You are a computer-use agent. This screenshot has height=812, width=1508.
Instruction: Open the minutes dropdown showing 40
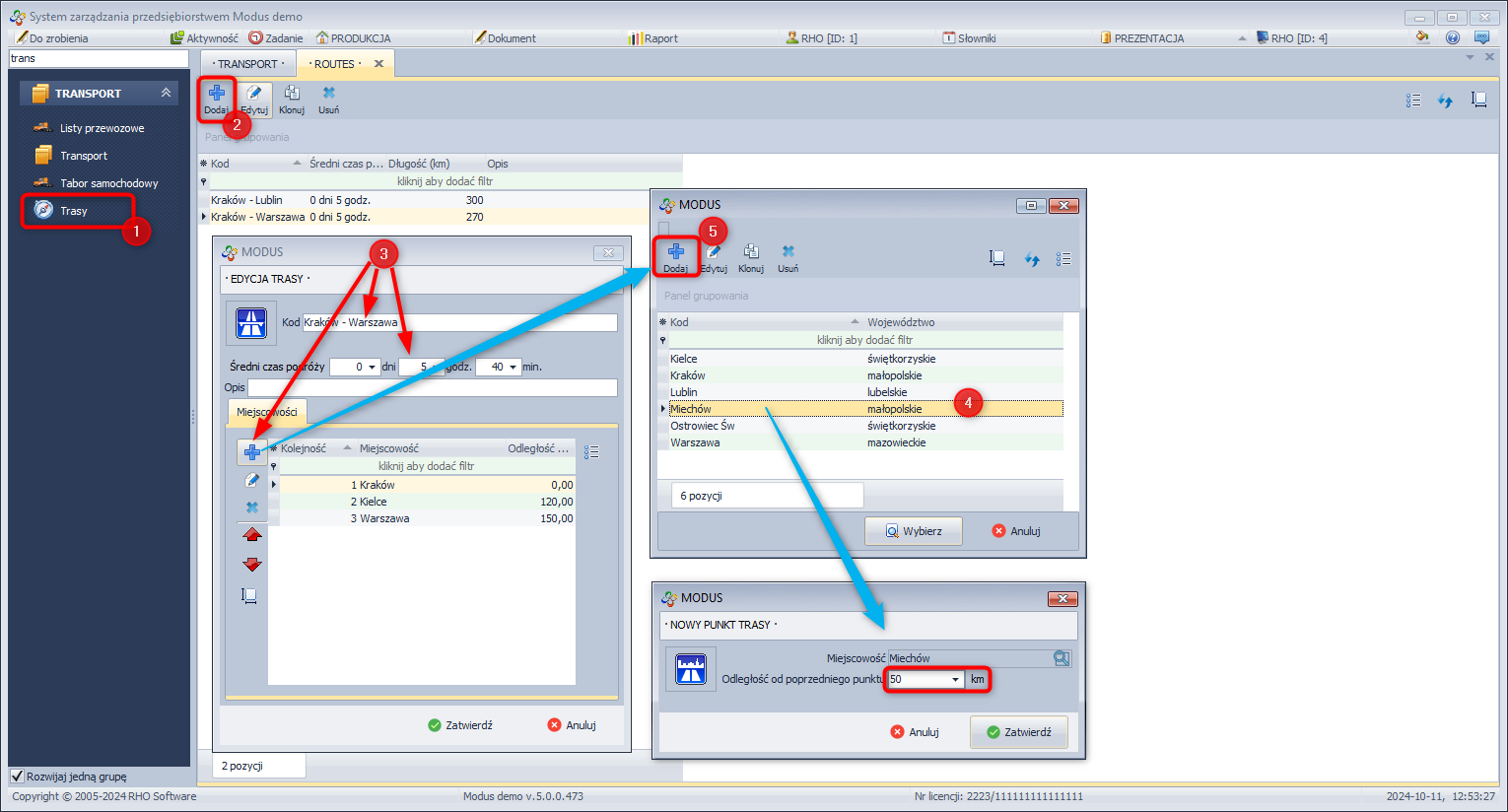click(x=514, y=368)
